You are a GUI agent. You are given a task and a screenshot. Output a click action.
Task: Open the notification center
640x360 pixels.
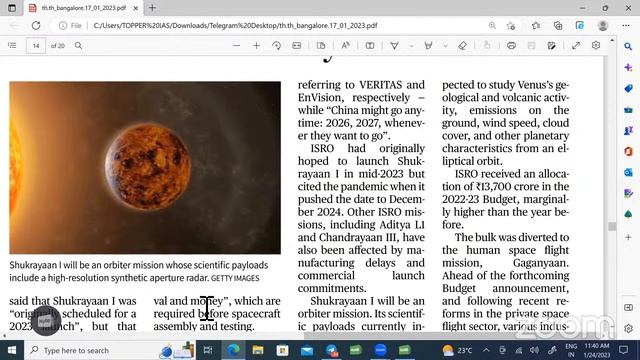pyautogui.click(x=624, y=350)
